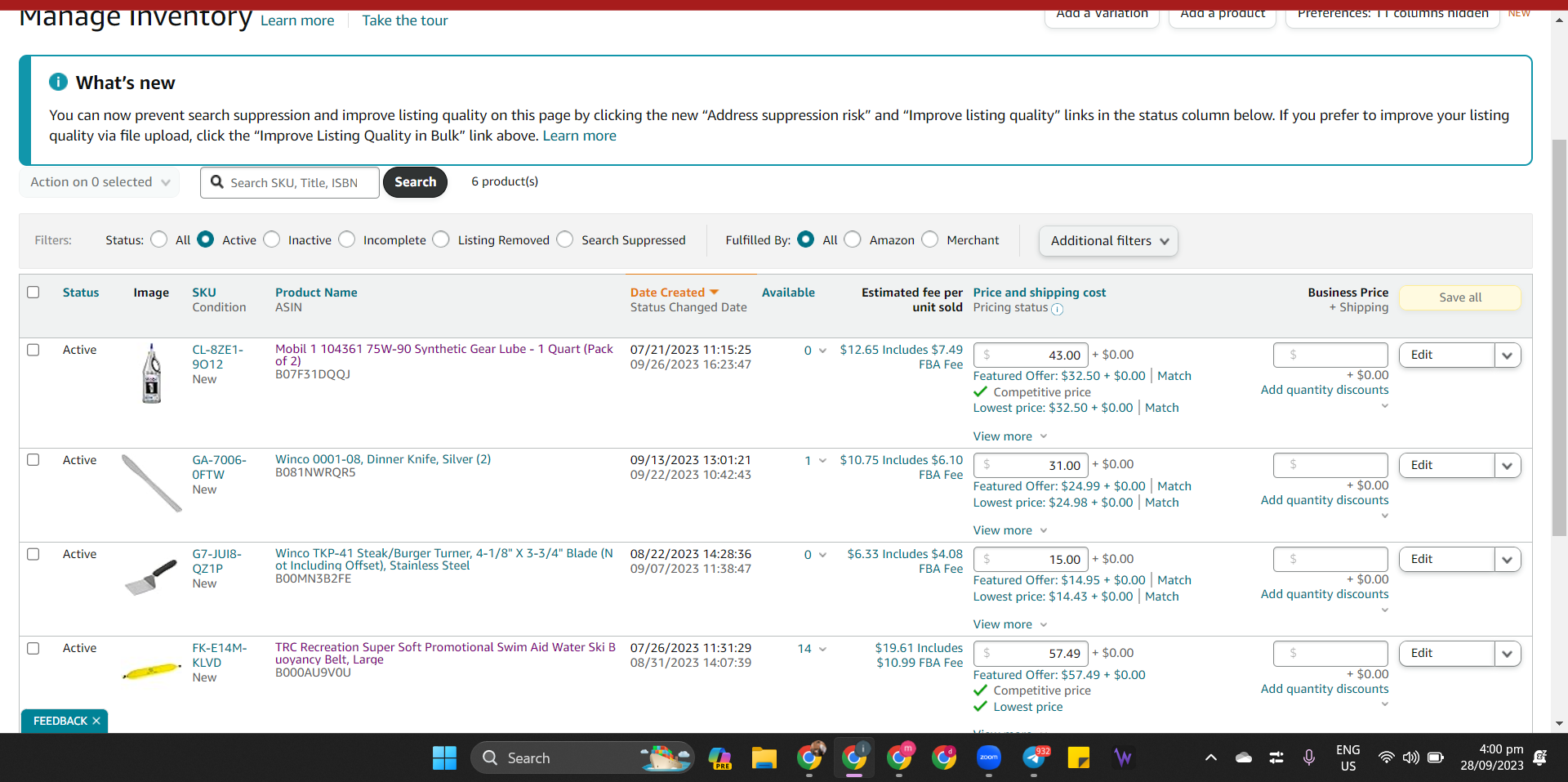The width and height of the screenshot is (1568, 782).
Task: Open Telegram from the taskbar
Action: (x=1034, y=758)
